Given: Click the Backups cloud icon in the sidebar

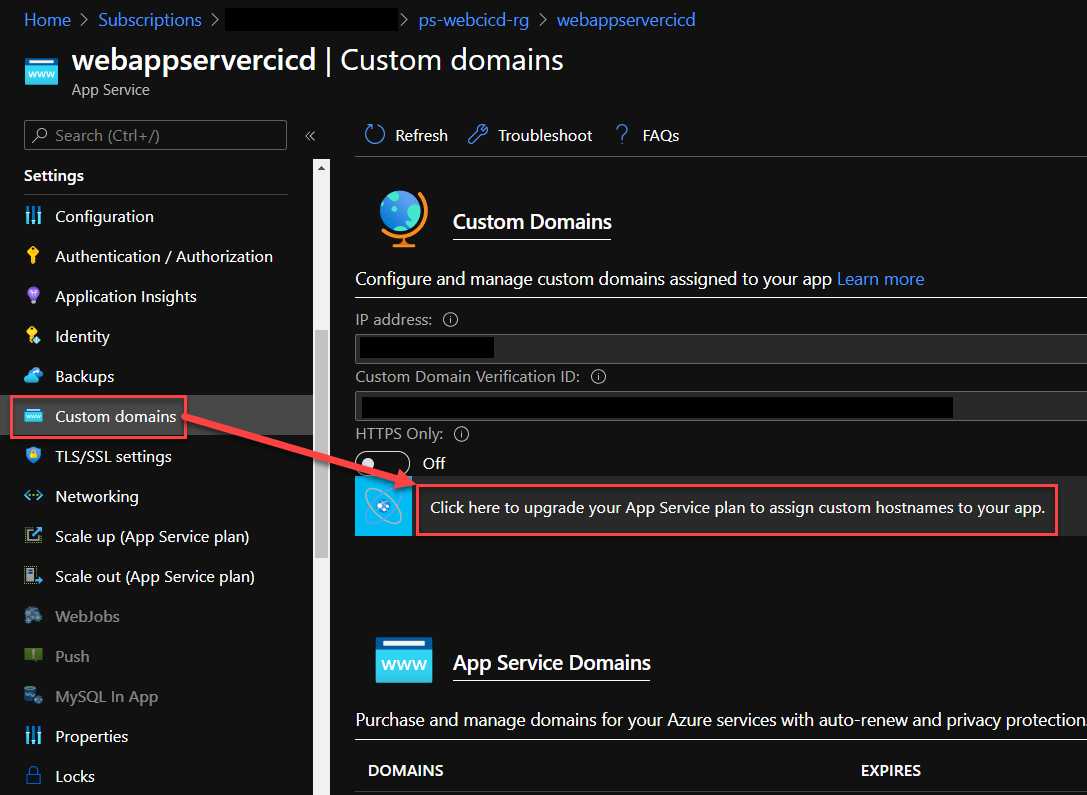Looking at the screenshot, I should click(x=34, y=376).
